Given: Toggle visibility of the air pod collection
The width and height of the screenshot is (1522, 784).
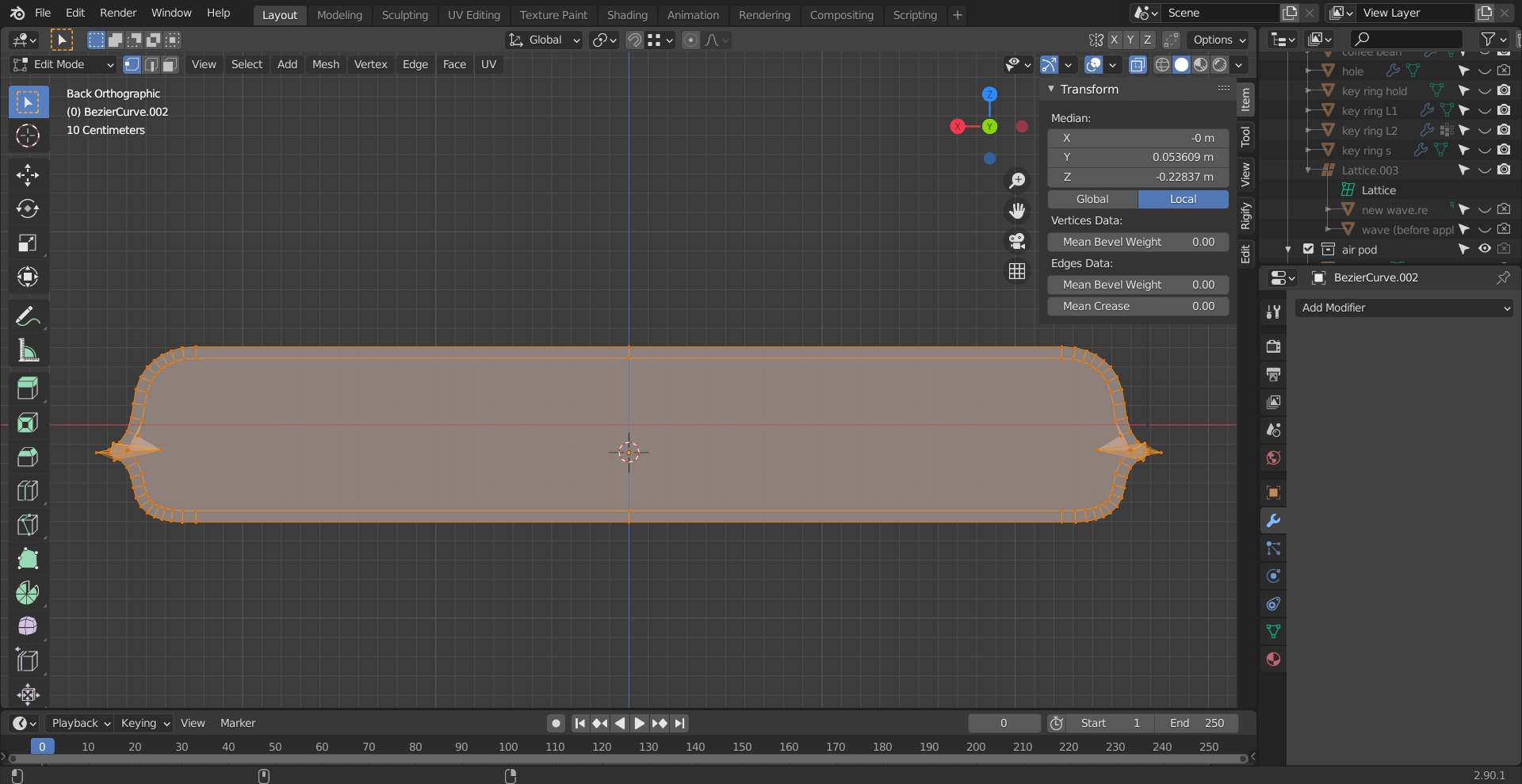Looking at the screenshot, I should [1484, 249].
